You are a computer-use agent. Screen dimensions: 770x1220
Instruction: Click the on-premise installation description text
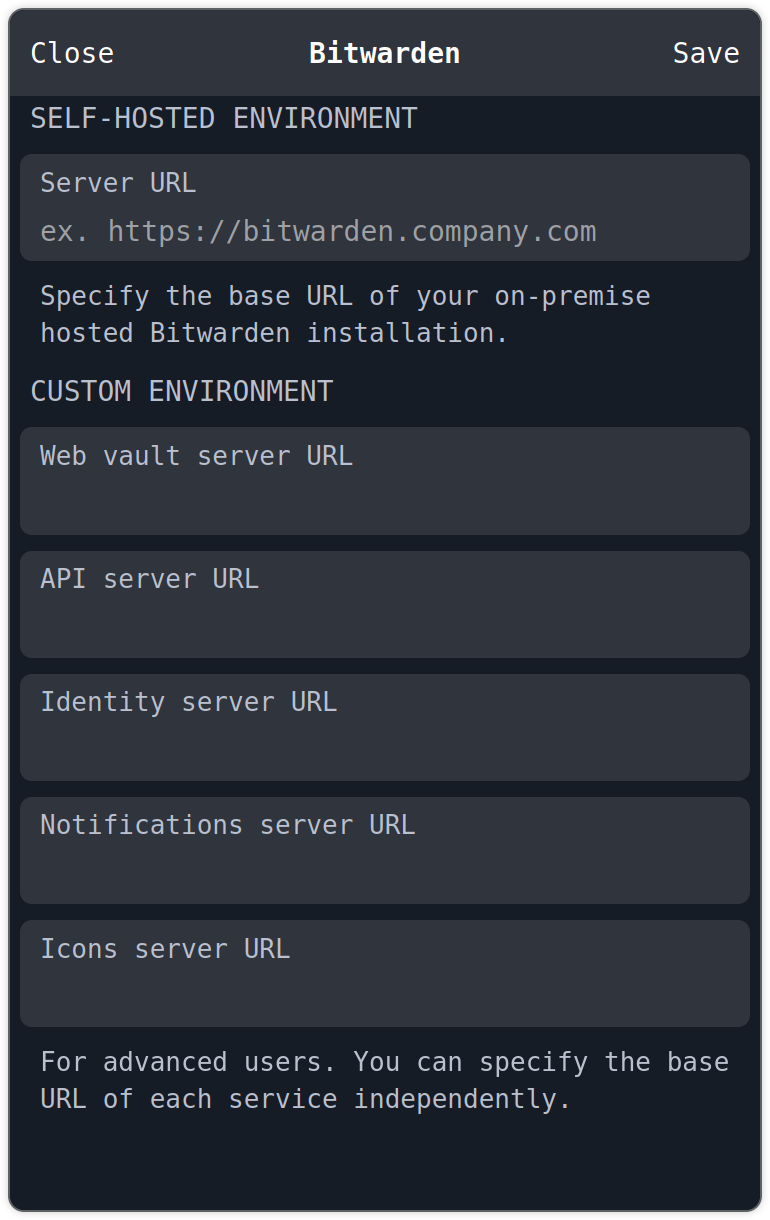click(345, 313)
